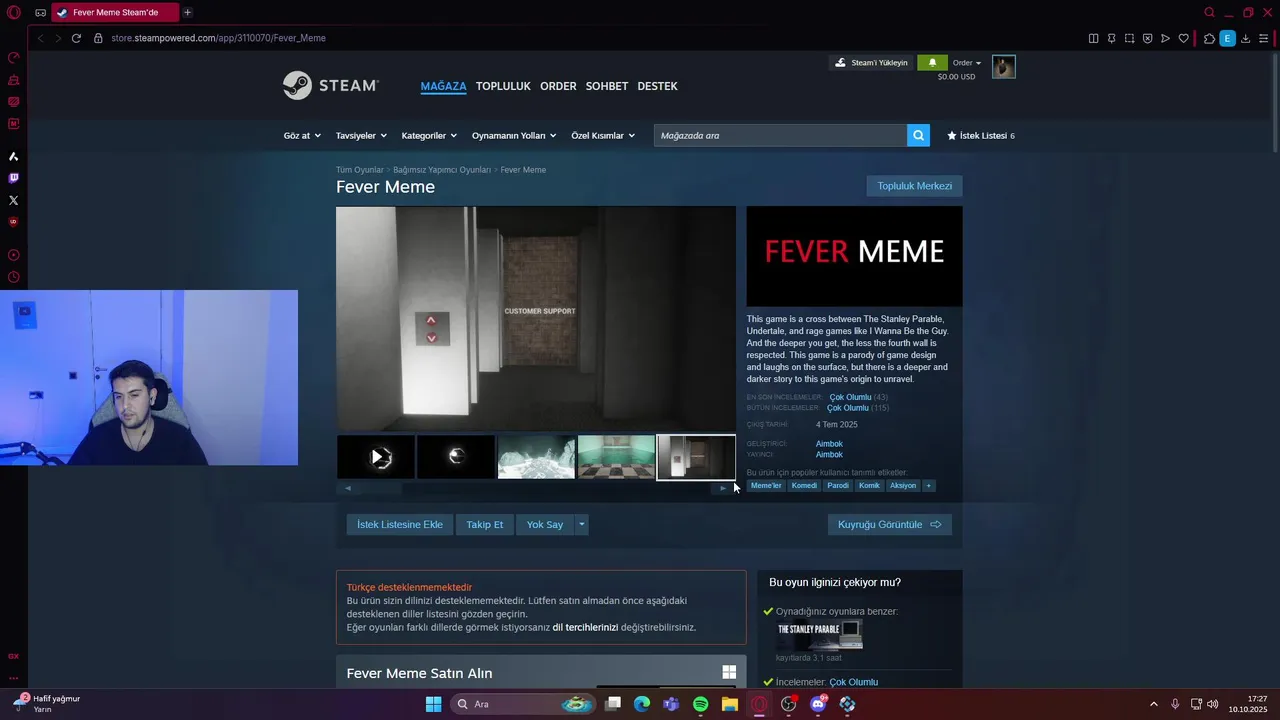Open the easy setup sliders icon
The image size is (1280, 720).
tap(1264, 38)
